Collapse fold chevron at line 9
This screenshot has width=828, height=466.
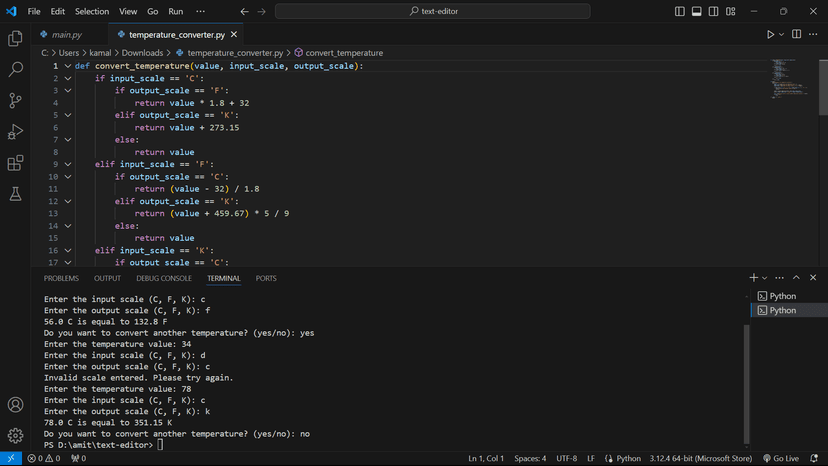point(68,164)
